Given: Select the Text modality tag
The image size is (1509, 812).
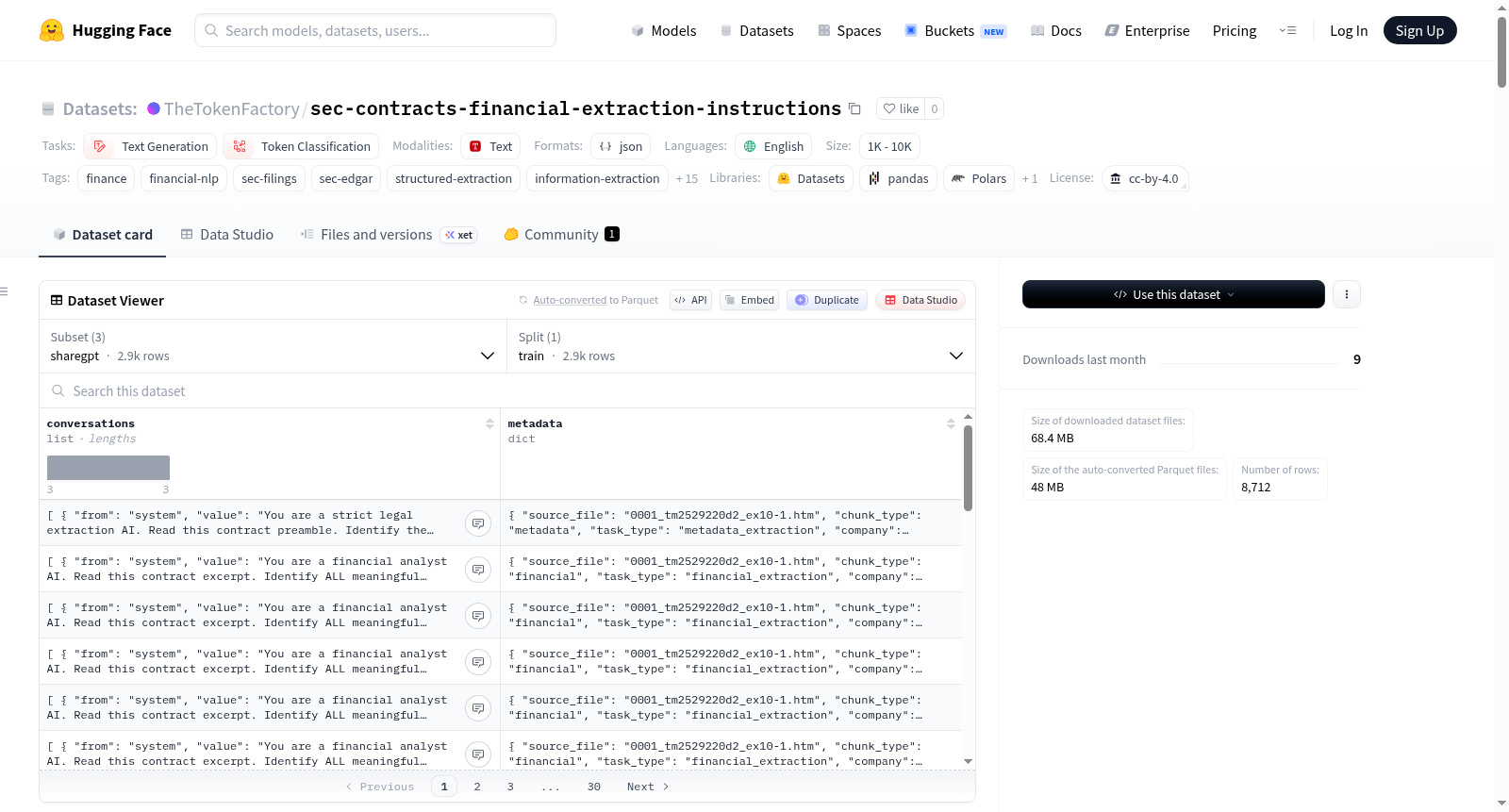Looking at the screenshot, I should point(490,146).
